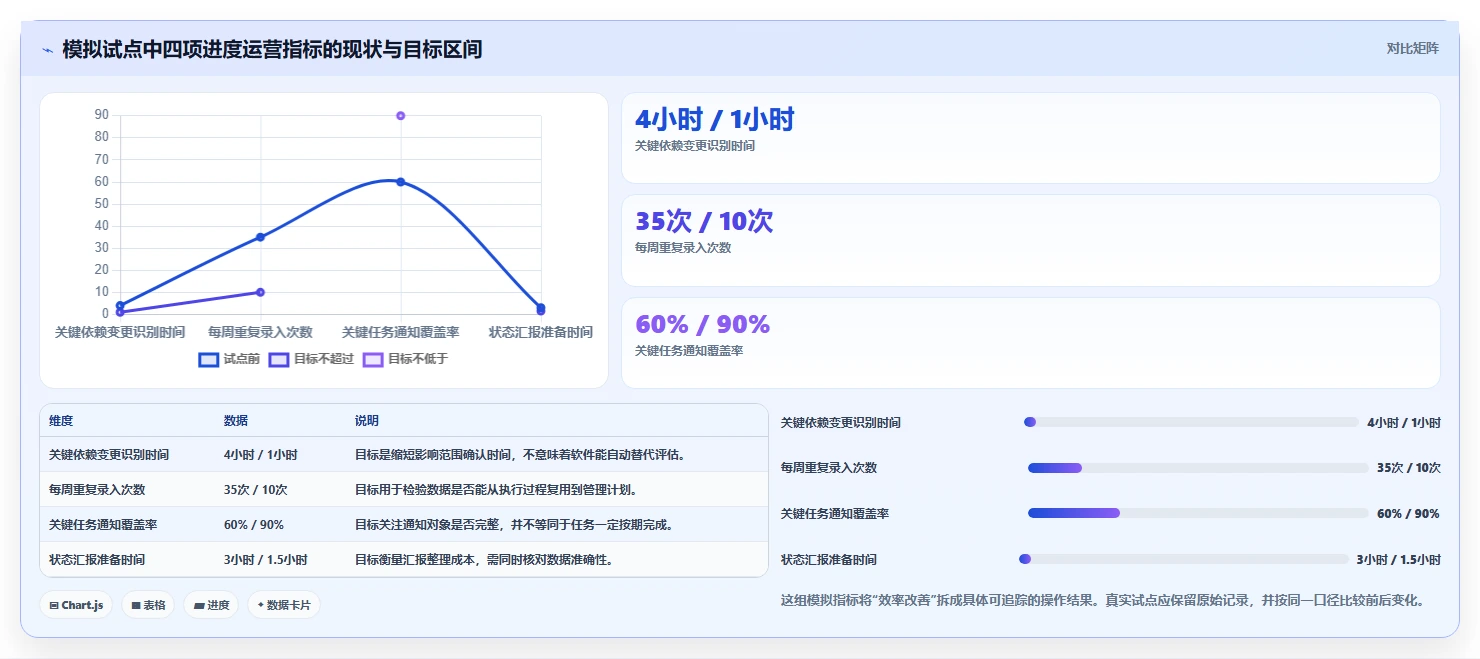Click the 关键依赖变更识别时间 progress bar
This screenshot has width=1480, height=659.
point(1191,422)
